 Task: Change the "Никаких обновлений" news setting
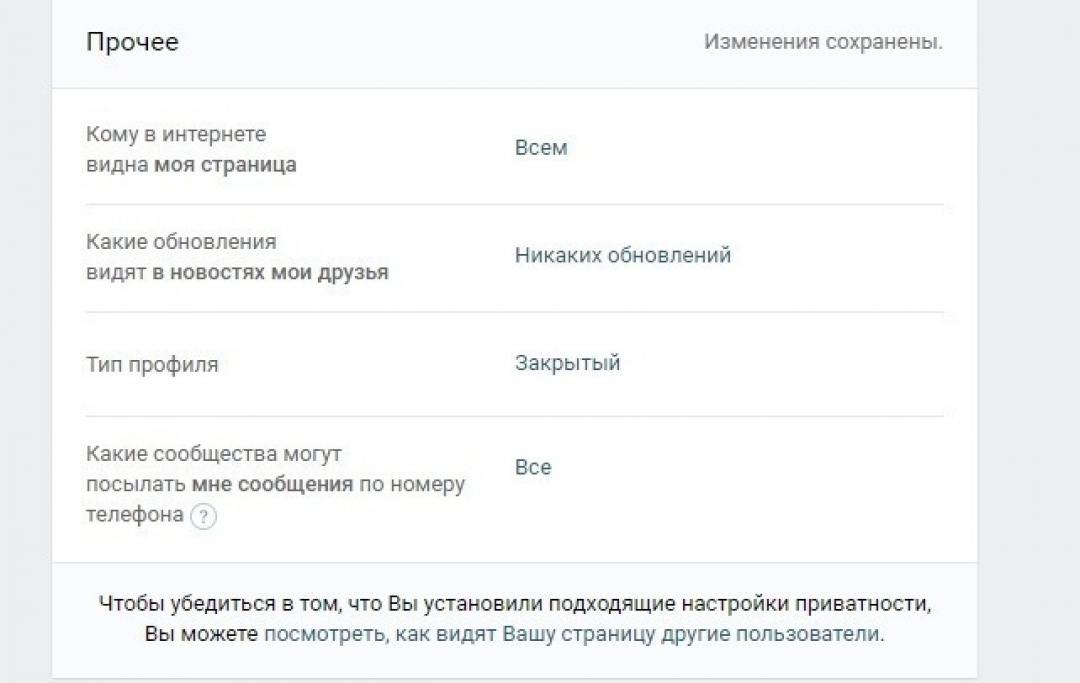tap(623, 255)
